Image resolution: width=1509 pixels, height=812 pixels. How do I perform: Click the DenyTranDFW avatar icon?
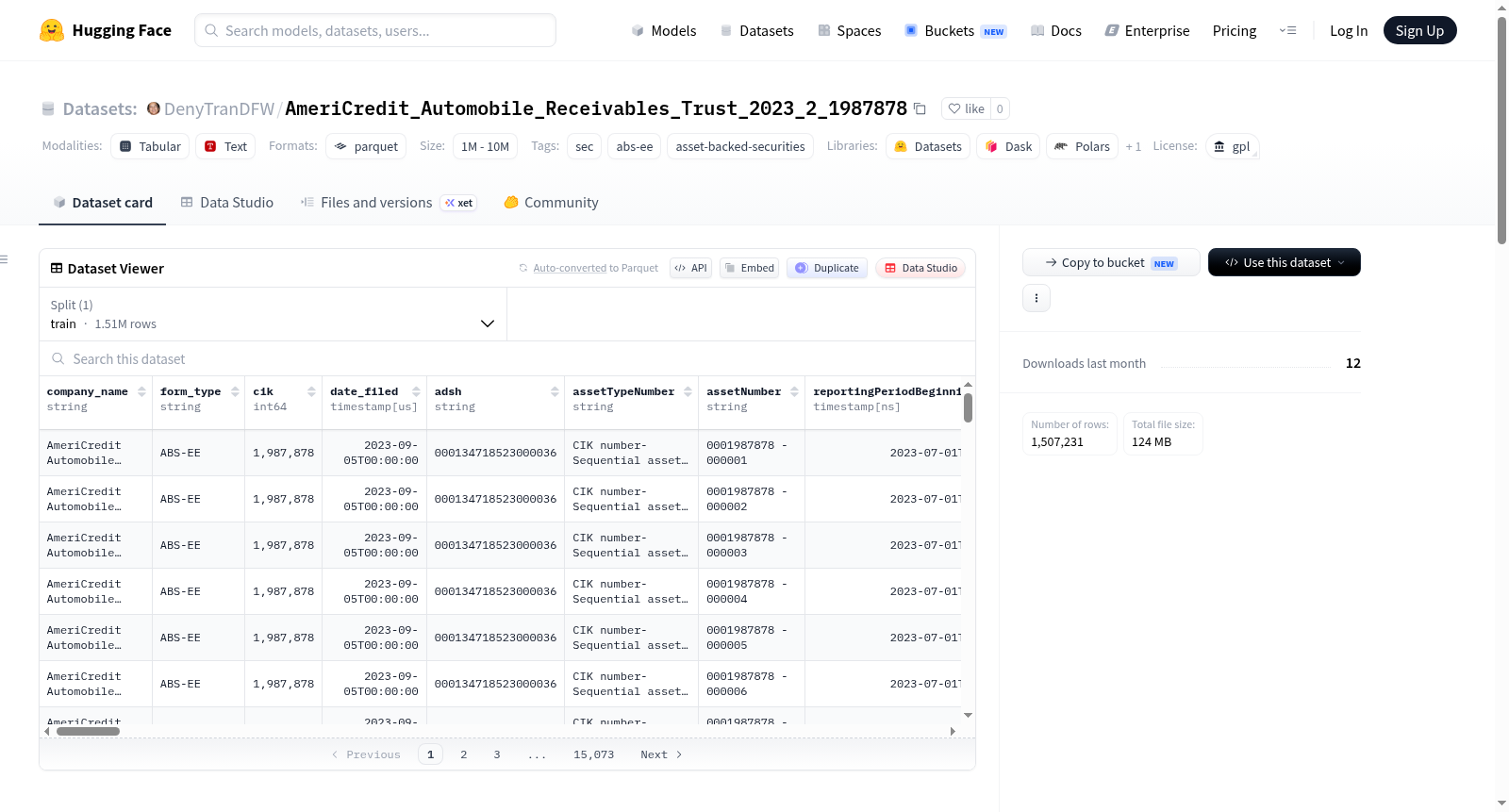click(x=154, y=108)
